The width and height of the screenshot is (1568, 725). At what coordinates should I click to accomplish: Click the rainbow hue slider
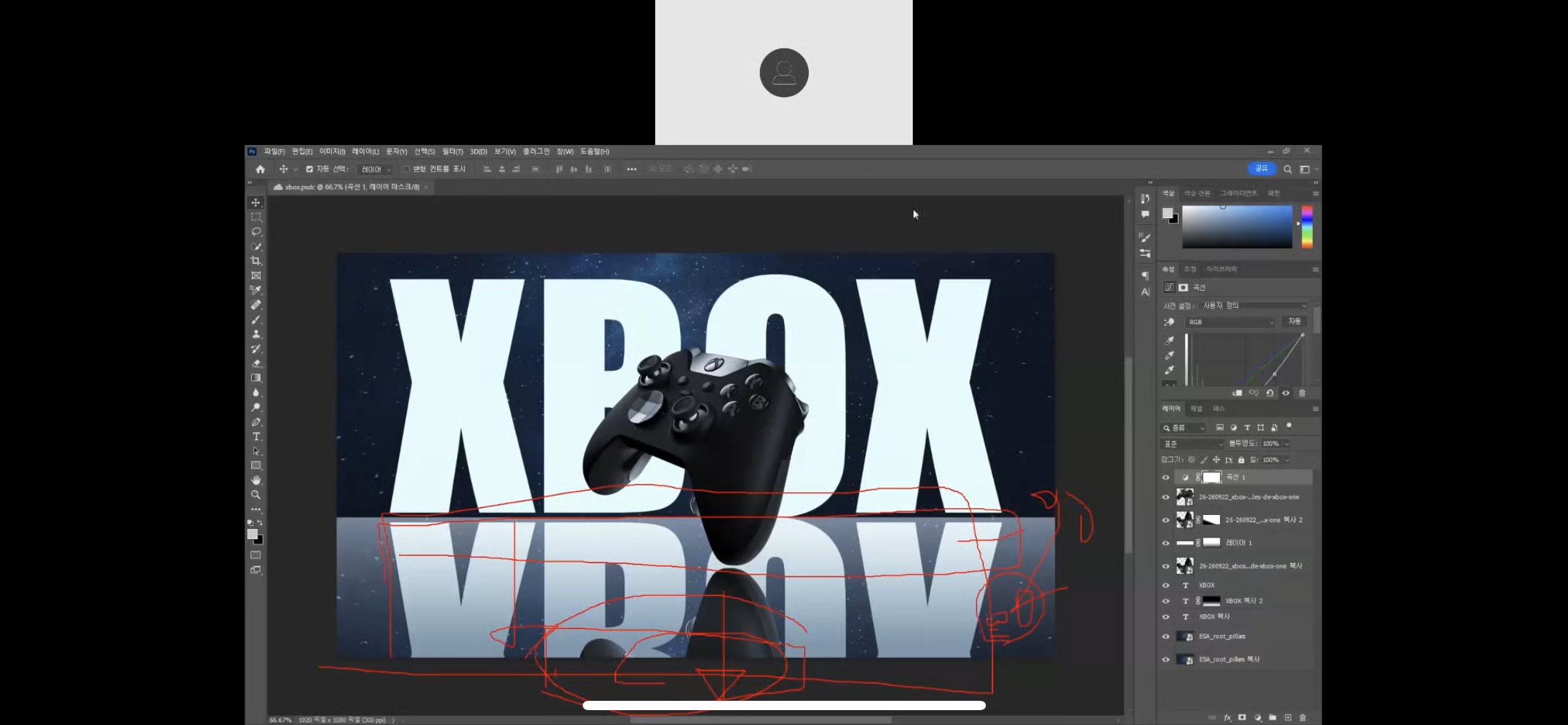click(1307, 227)
